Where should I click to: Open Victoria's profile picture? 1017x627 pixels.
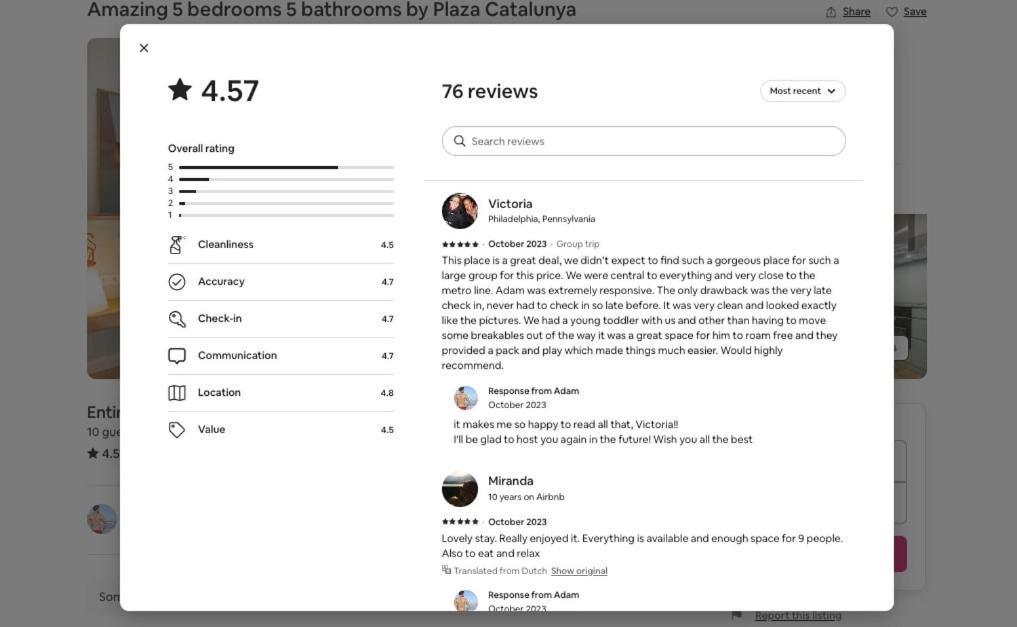click(x=460, y=211)
